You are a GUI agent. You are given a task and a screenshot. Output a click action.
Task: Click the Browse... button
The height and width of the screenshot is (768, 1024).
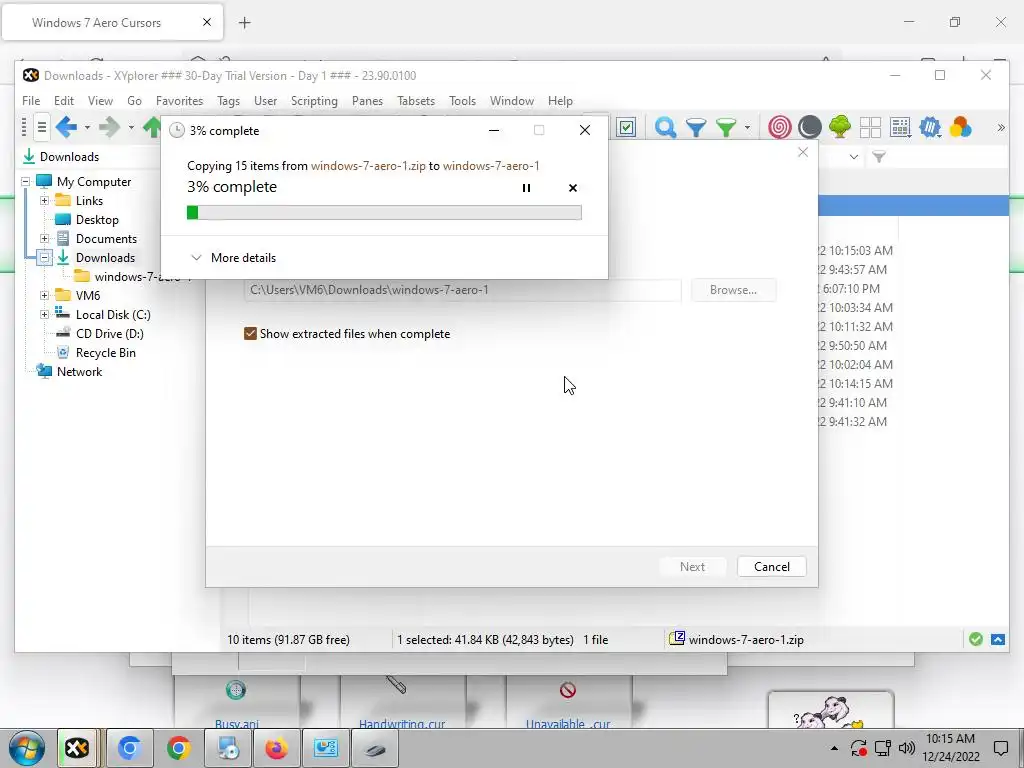click(x=733, y=290)
